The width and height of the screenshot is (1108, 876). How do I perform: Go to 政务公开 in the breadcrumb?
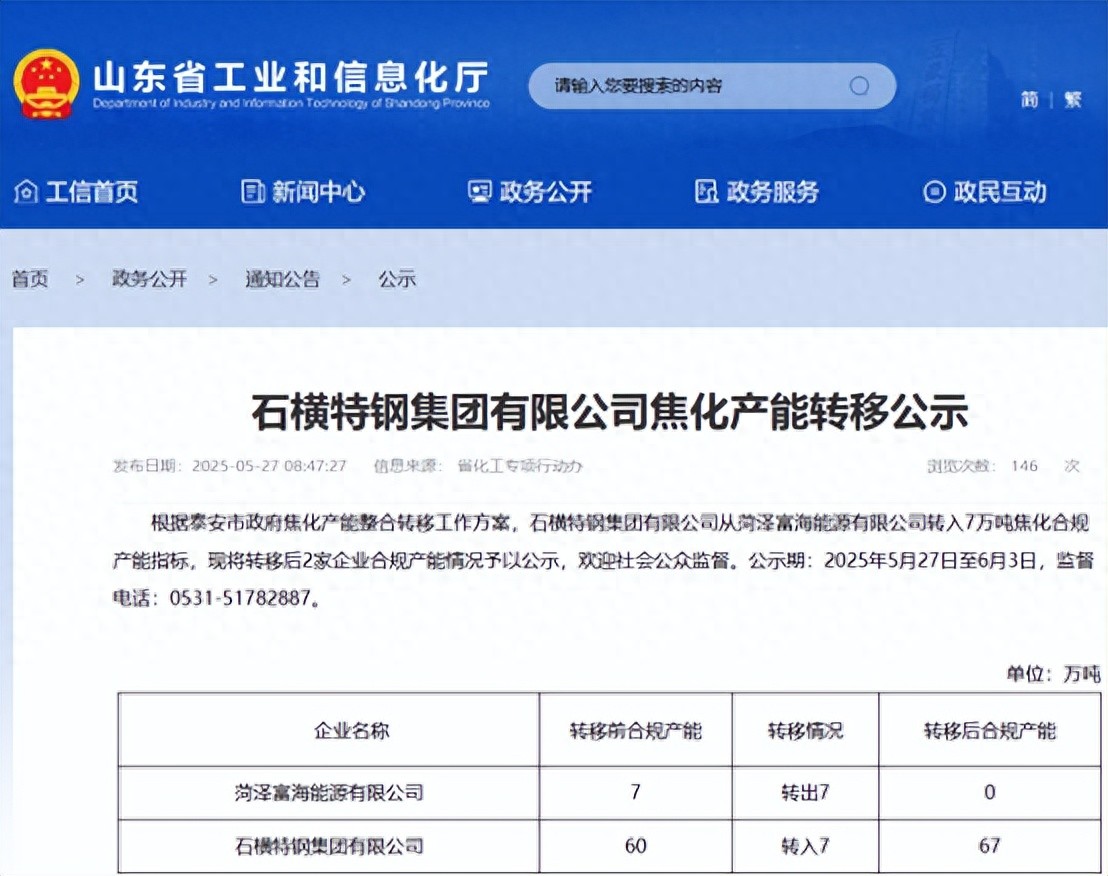(x=149, y=279)
